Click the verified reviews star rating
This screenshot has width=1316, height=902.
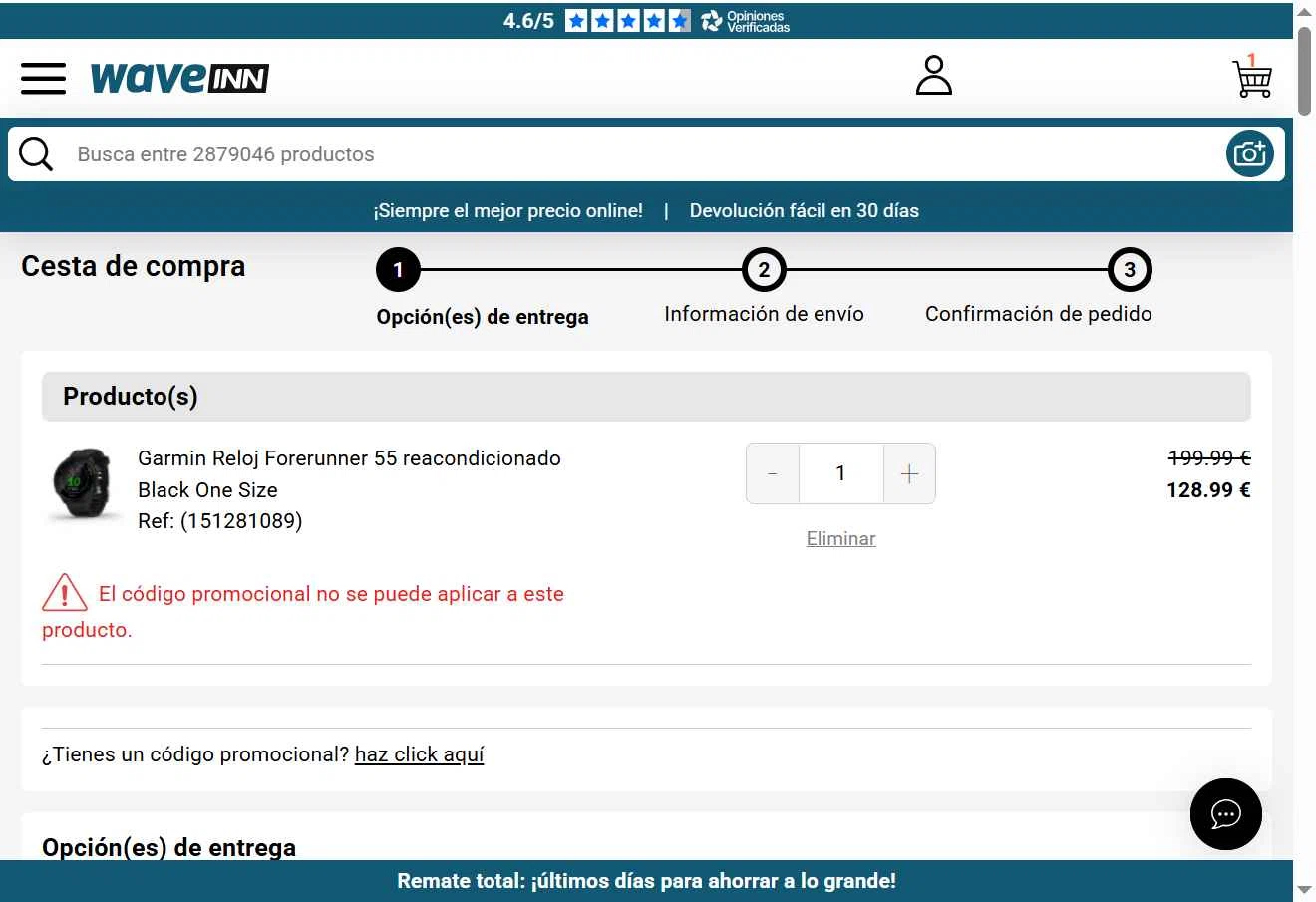click(627, 20)
